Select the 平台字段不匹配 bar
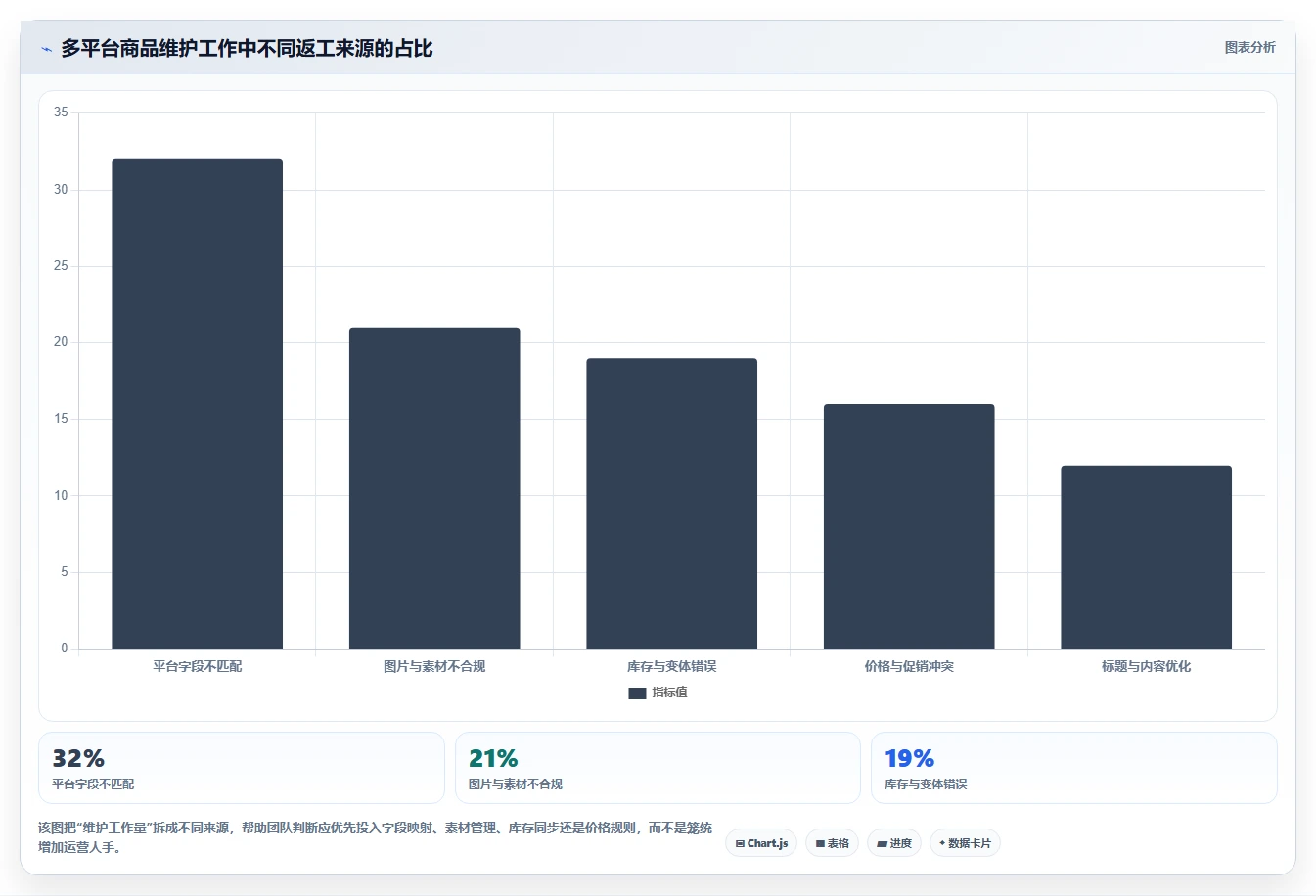The image size is (1316, 896). [197, 404]
